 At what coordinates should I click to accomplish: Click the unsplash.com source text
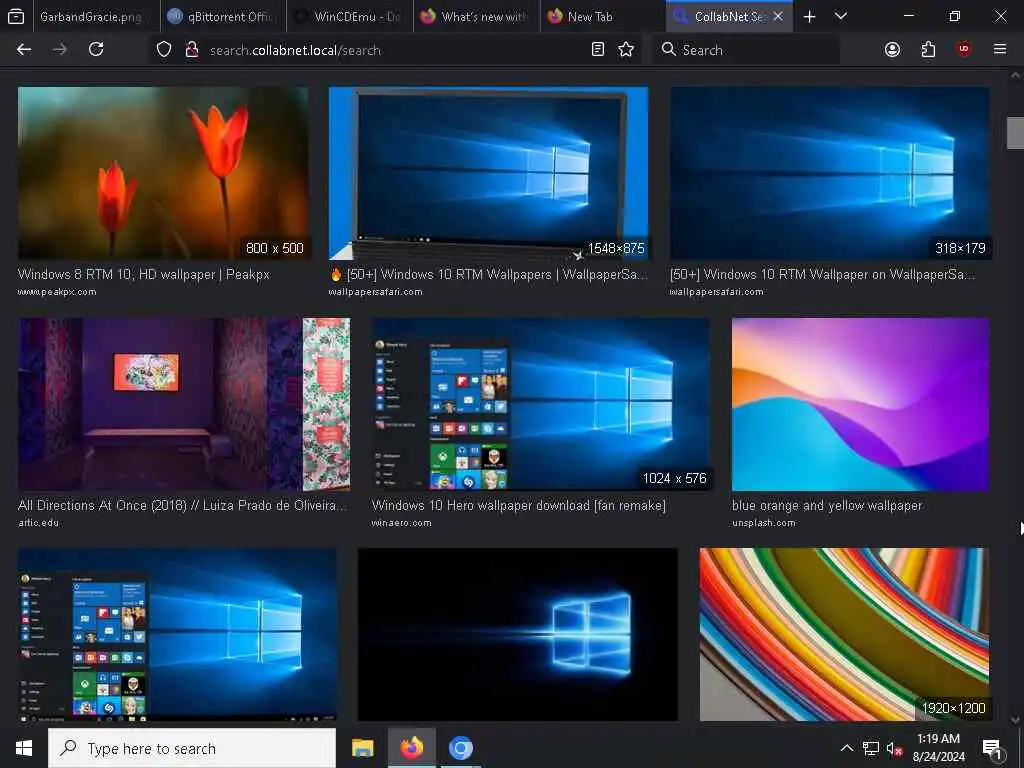pyautogui.click(x=763, y=522)
